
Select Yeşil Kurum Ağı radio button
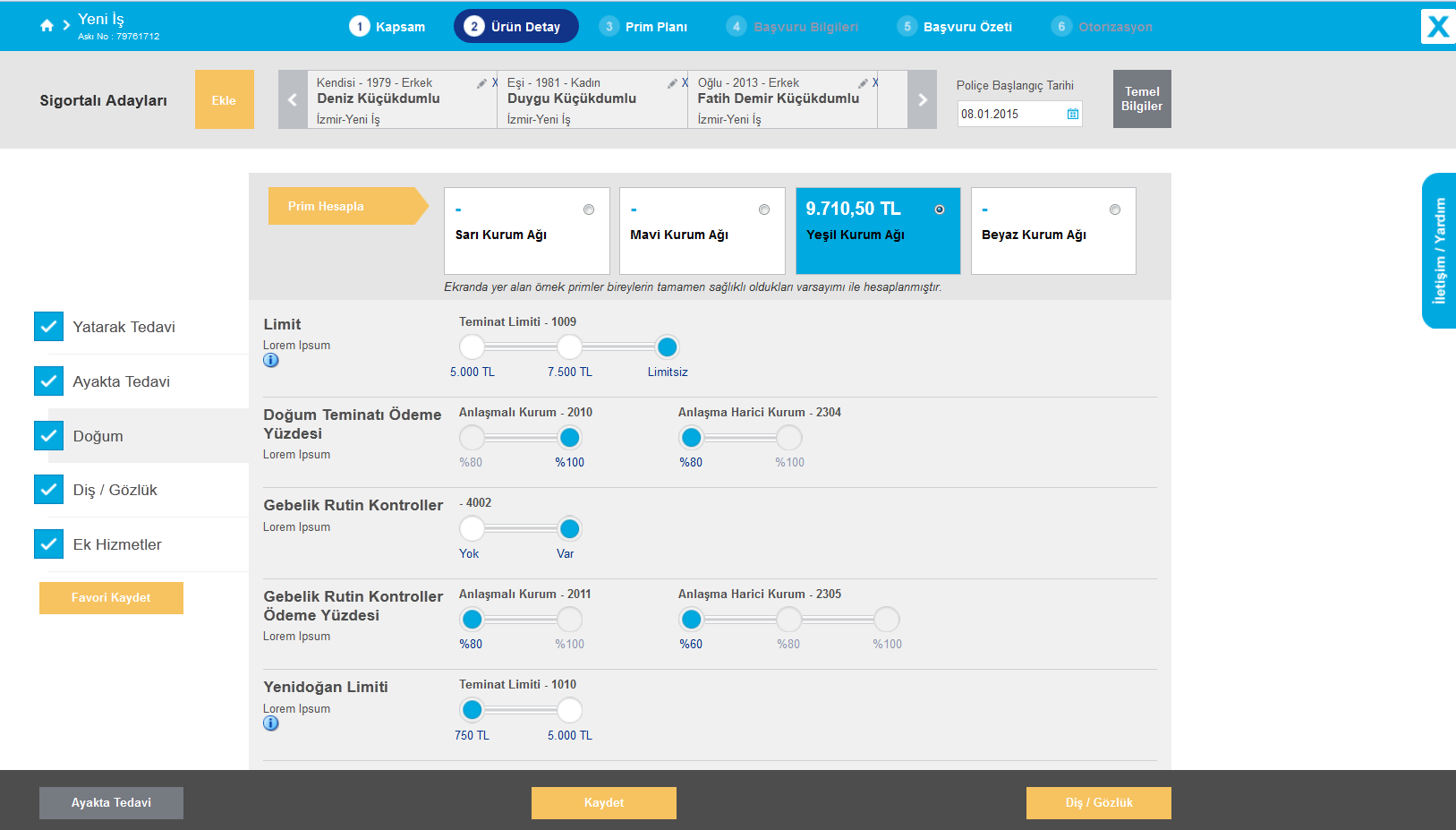940,210
